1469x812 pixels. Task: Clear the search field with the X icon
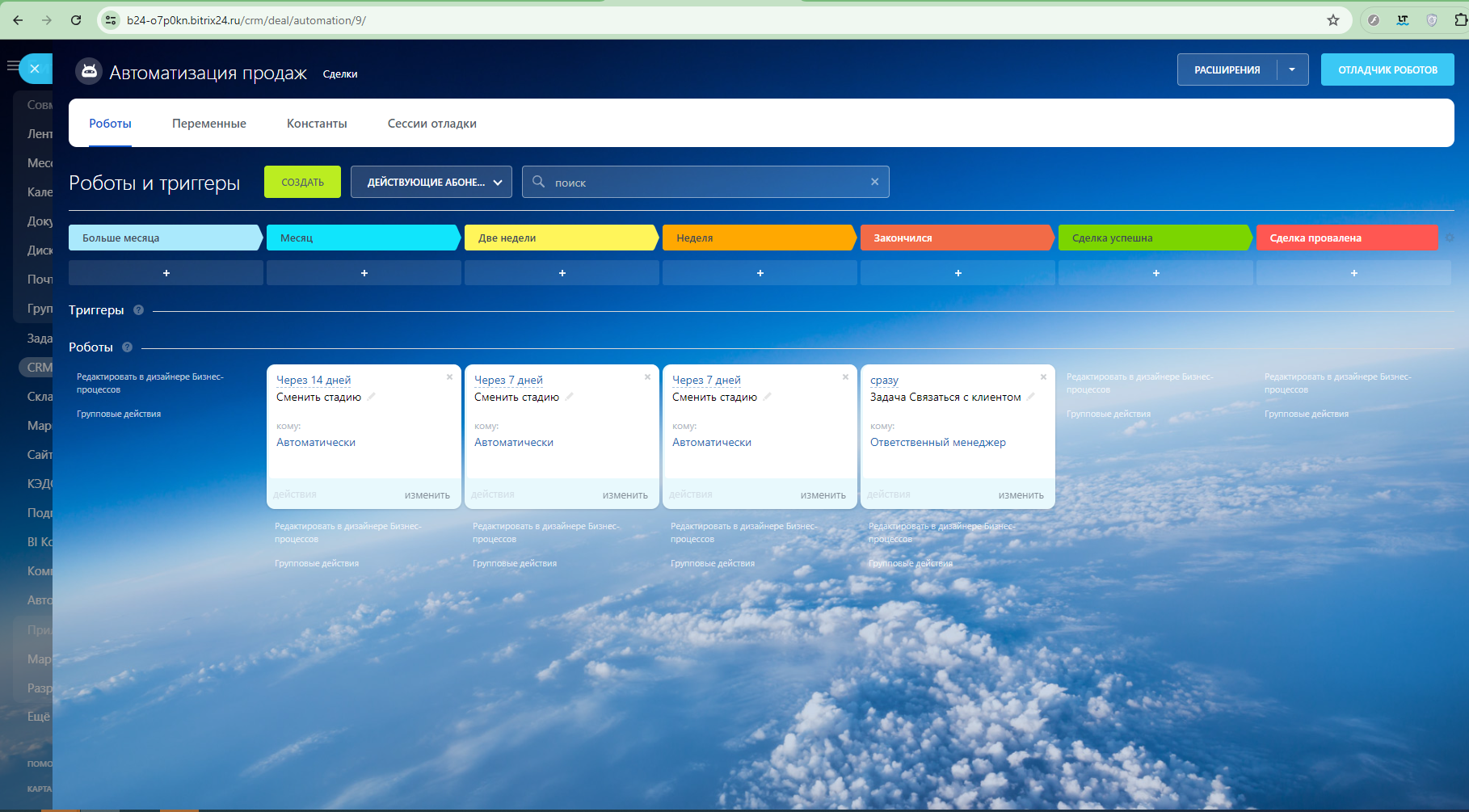pyautogui.click(x=874, y=182)
